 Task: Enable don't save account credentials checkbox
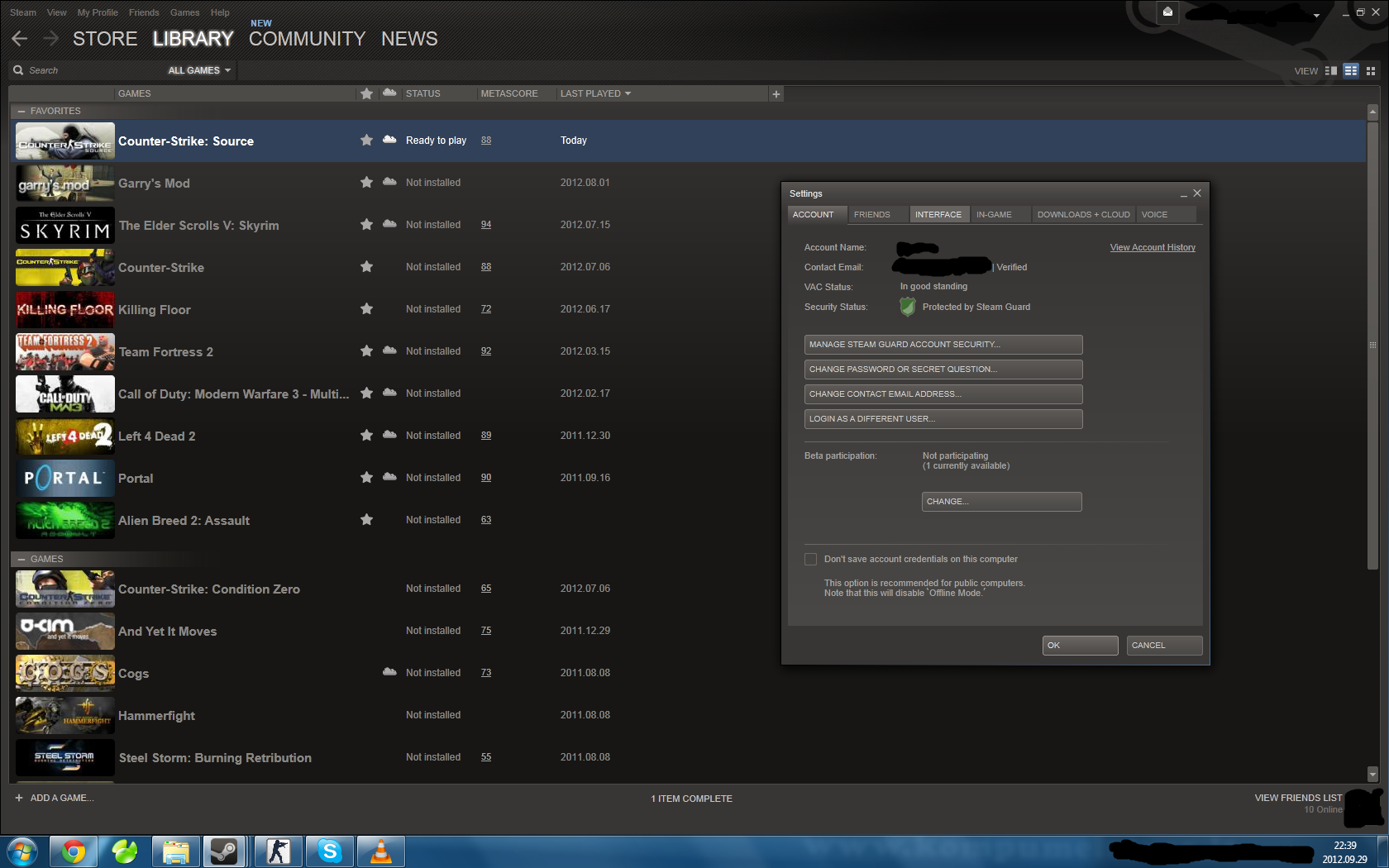pyautogui.click(x=811, y=560)
